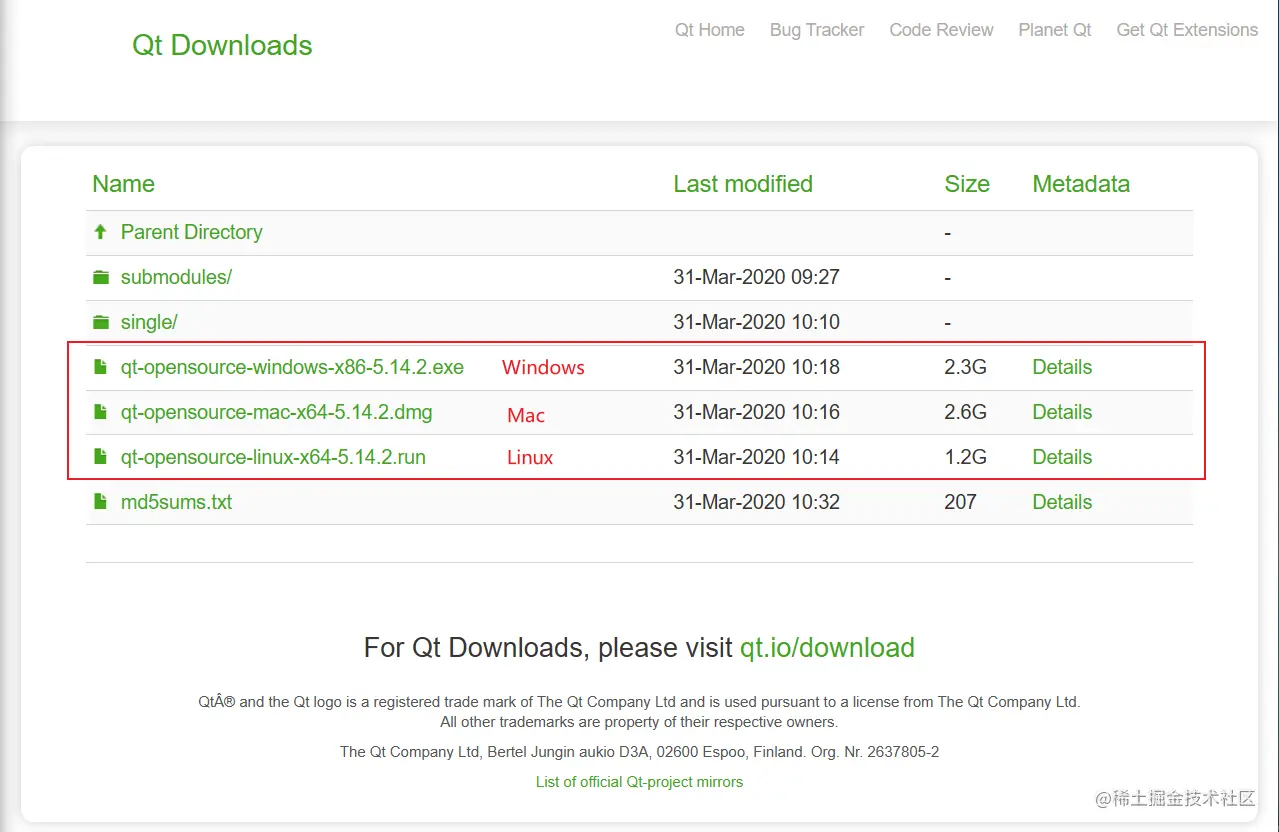
Task: Click the Parent Directory up-arrow icon
Action: point(100,232)
